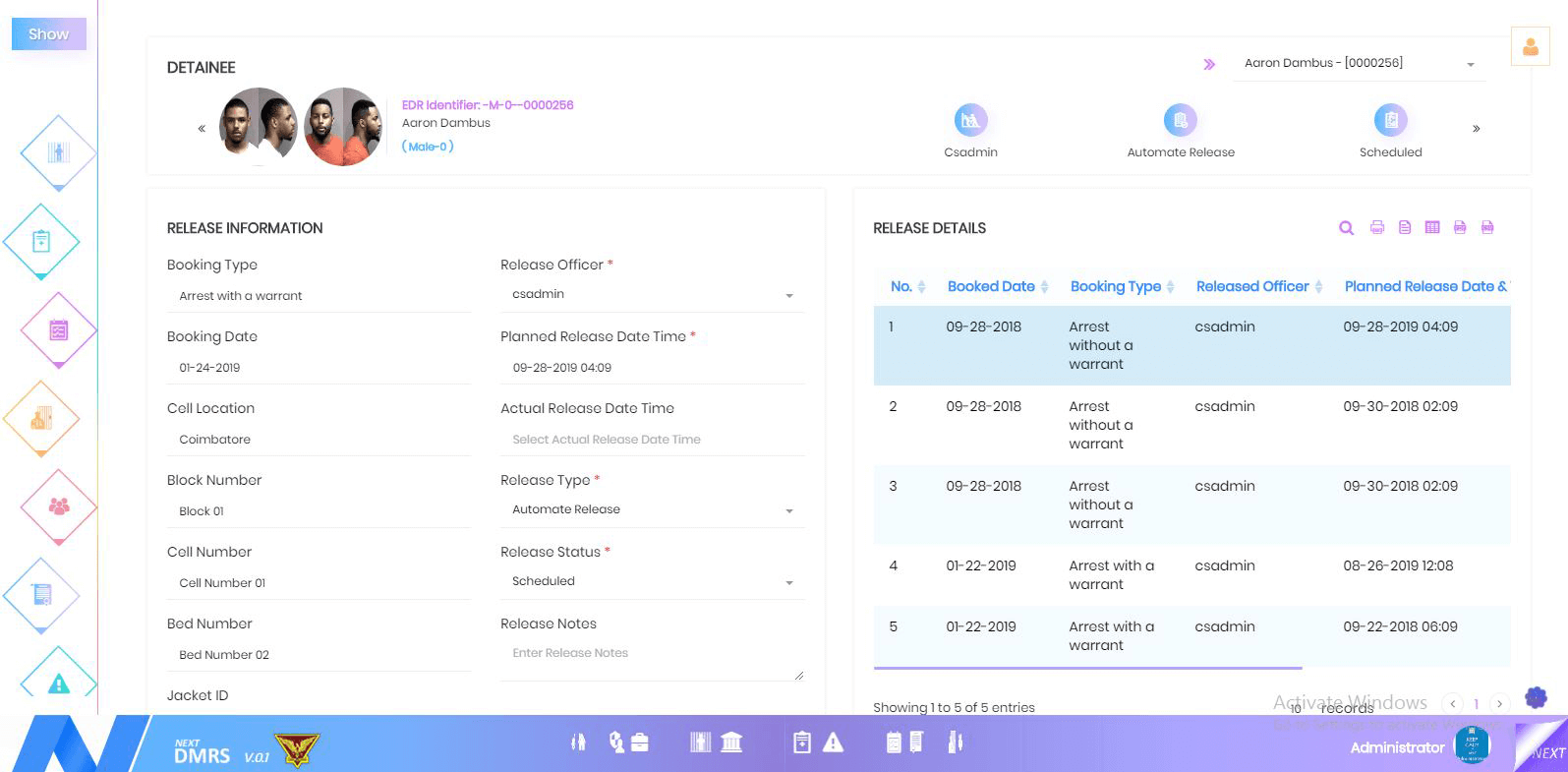1568x772 pixels.
Task: Click the Scheduled round icon
Action: tap(1390, 120)
